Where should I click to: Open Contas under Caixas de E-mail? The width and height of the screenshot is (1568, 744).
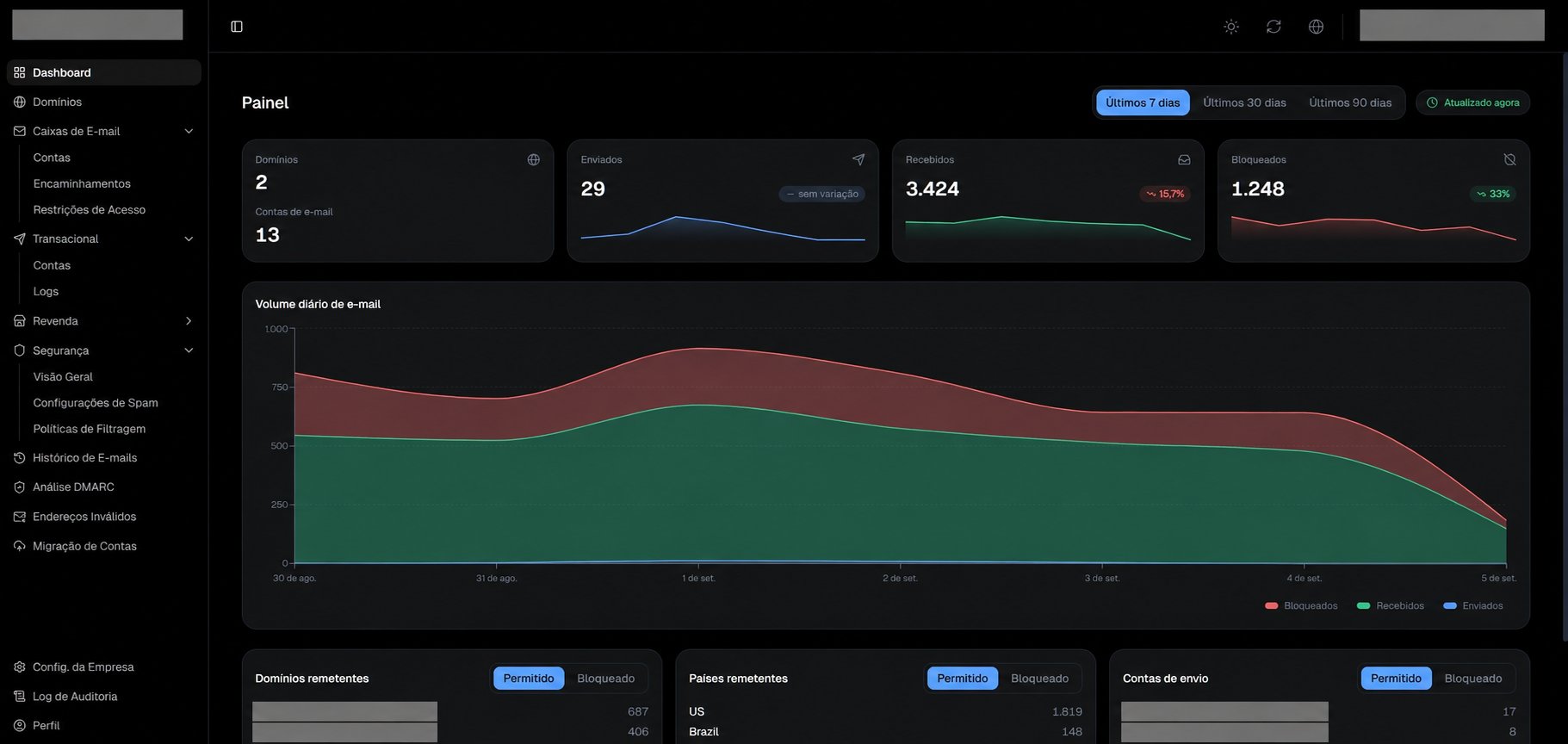point(52,158)
